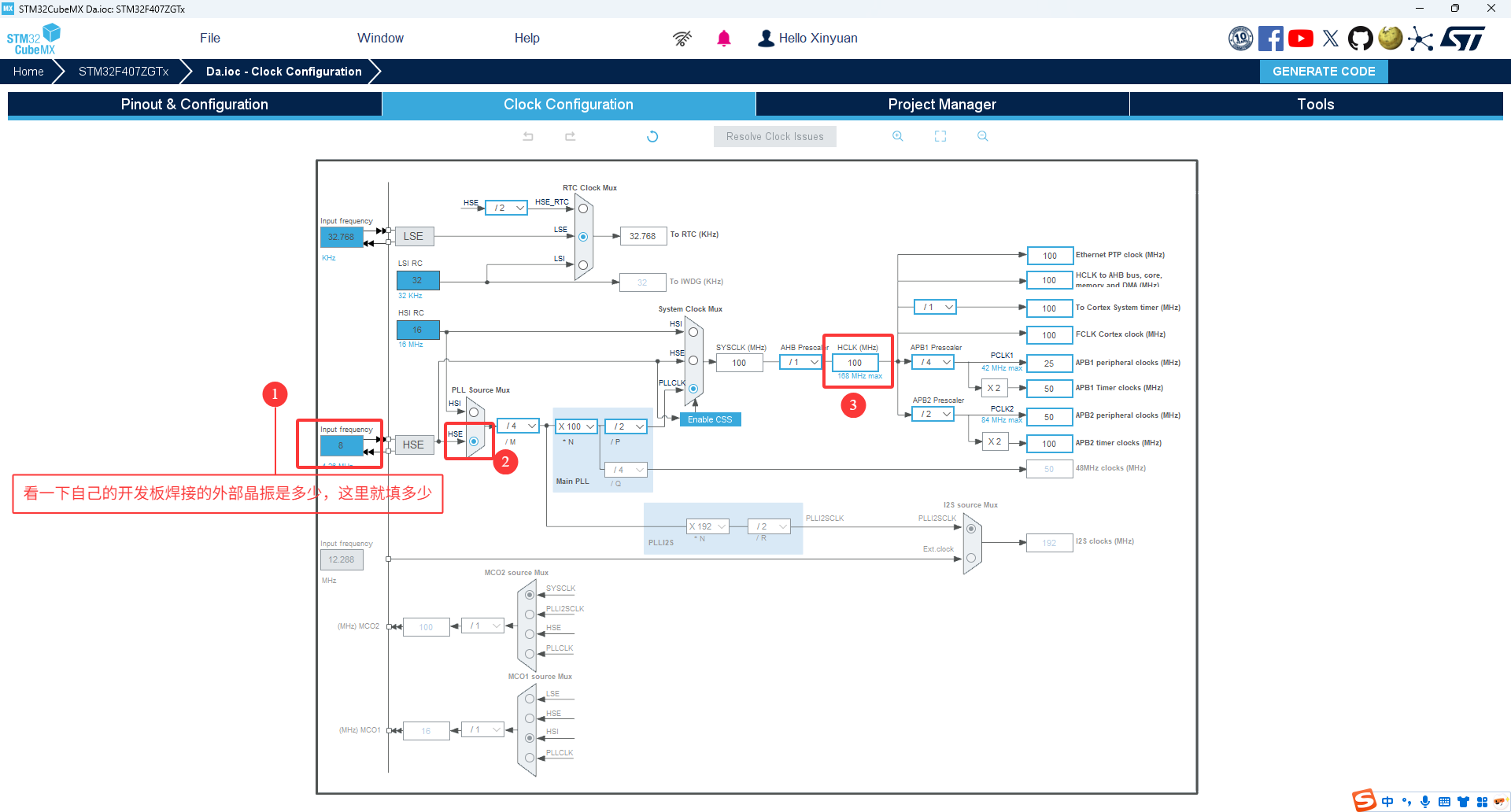Click LSE input frequency 32.768 field

point(342,237)
